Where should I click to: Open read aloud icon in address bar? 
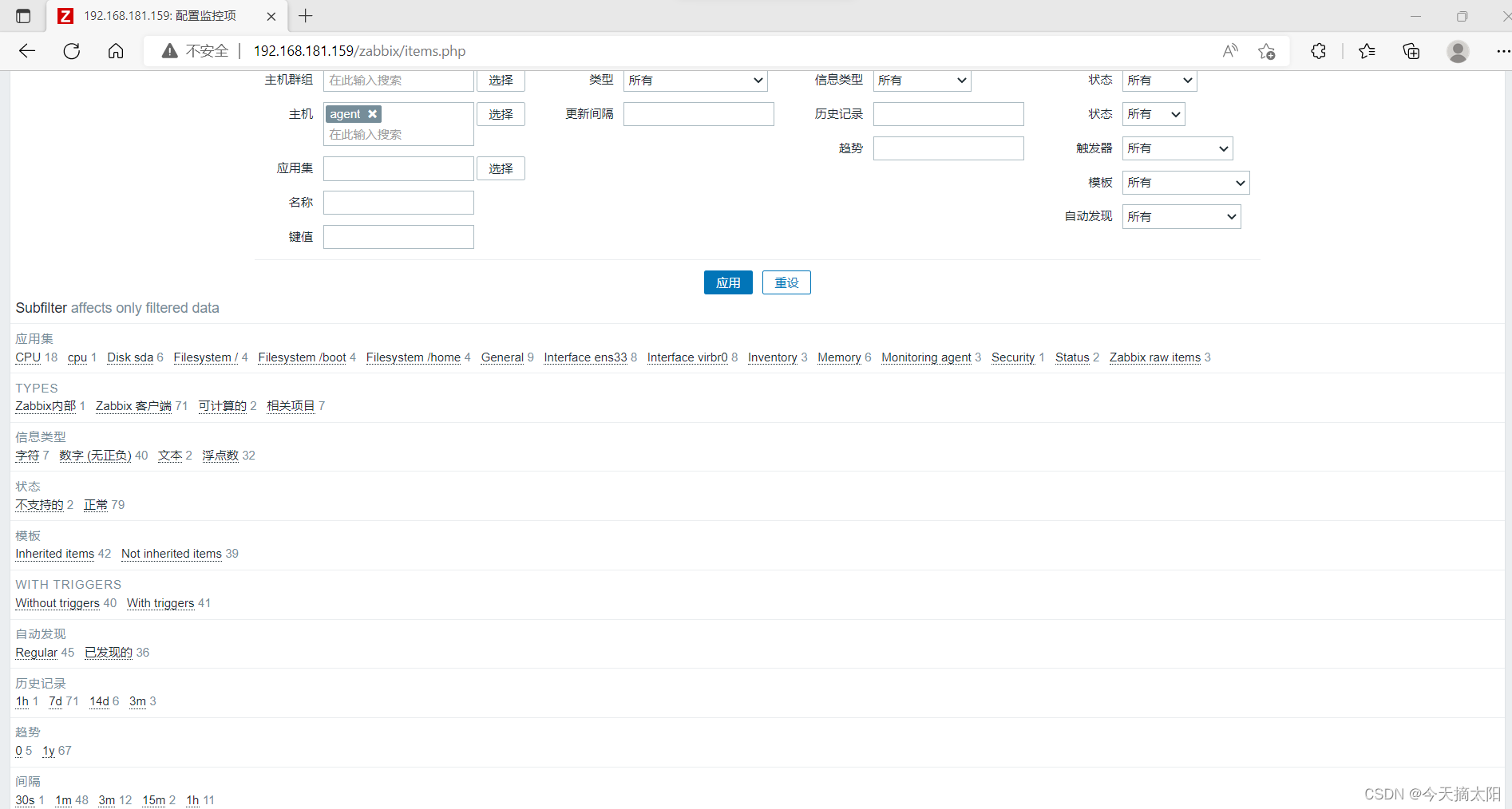click(1230, 51)
